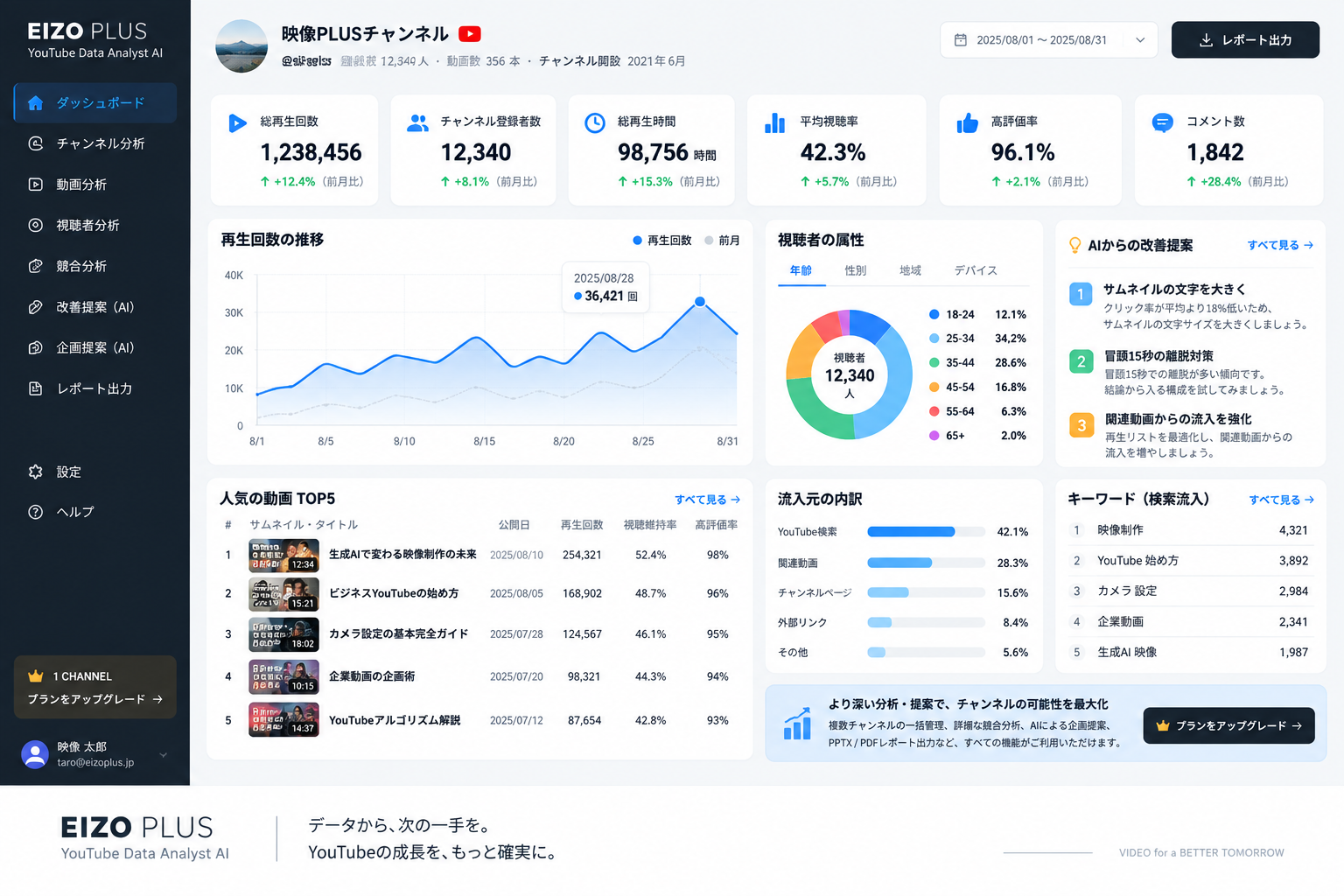The width and height of the screenshot is (1344, 896).
Task: Toggle the 65+ age legend entry
Action: pyautogui.click(x=977, y=436)
